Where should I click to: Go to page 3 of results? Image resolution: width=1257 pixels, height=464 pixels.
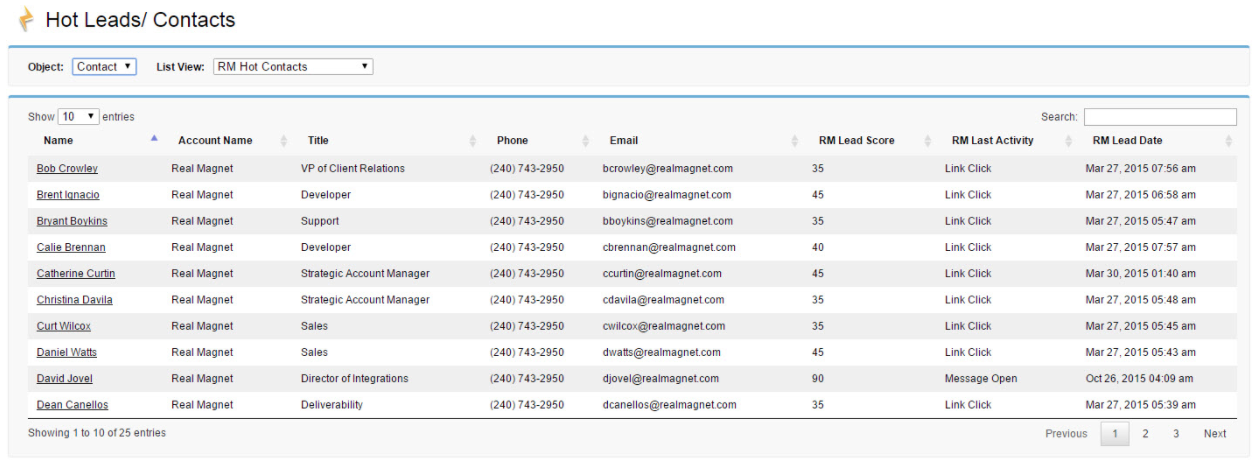(1176, 434)
